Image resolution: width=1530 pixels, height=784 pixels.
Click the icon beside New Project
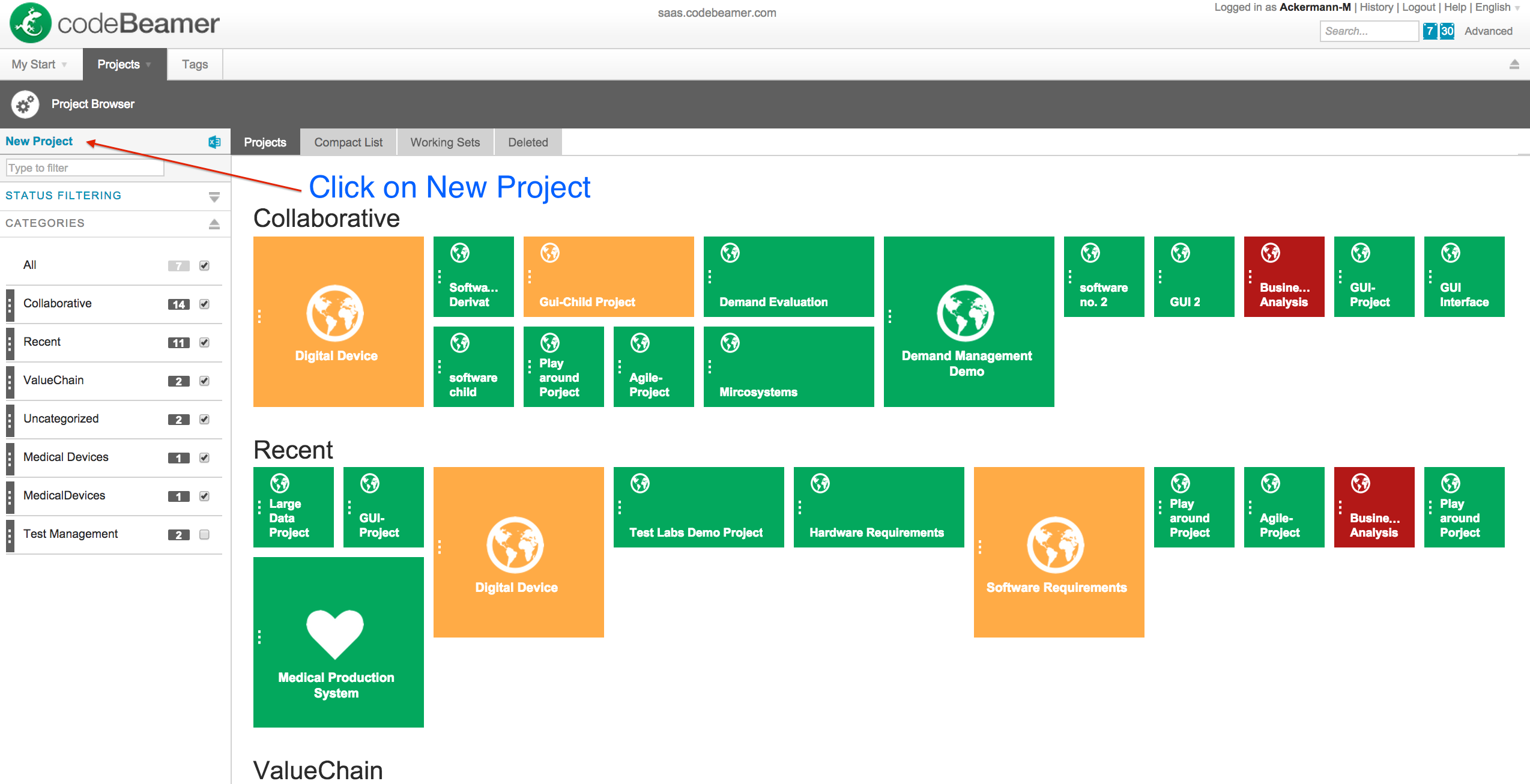(x=214, y=142)
